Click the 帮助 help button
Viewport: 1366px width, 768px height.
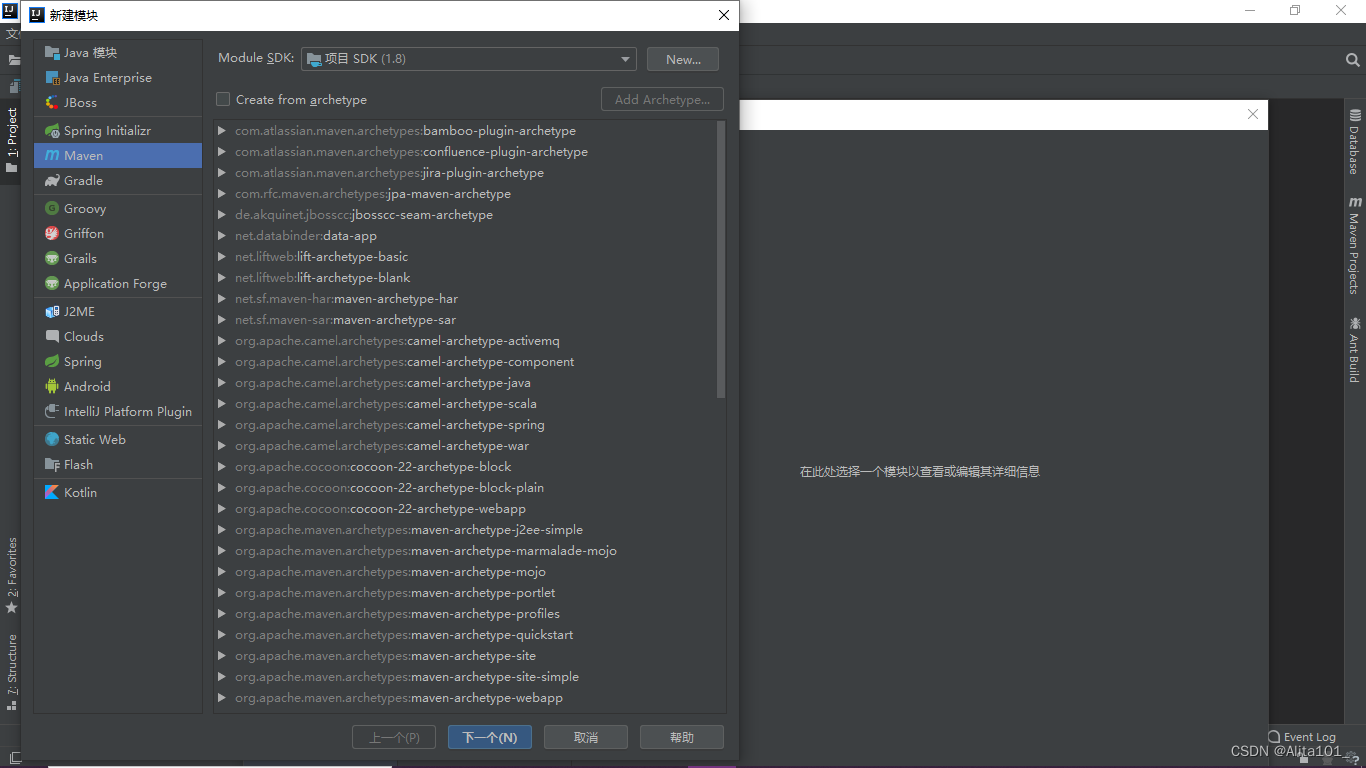click(682, 737)
